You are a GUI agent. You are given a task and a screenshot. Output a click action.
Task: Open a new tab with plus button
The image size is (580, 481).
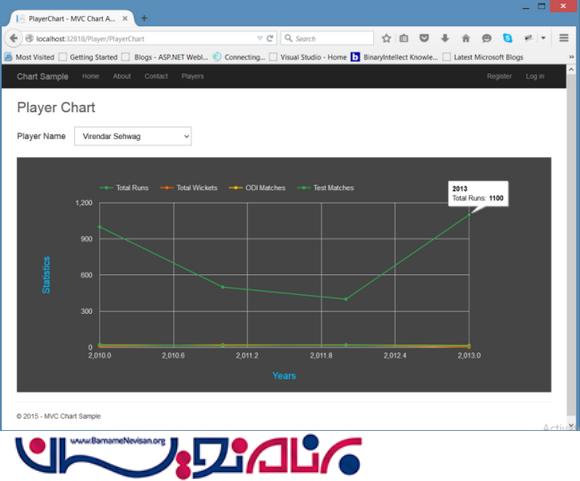145,18
